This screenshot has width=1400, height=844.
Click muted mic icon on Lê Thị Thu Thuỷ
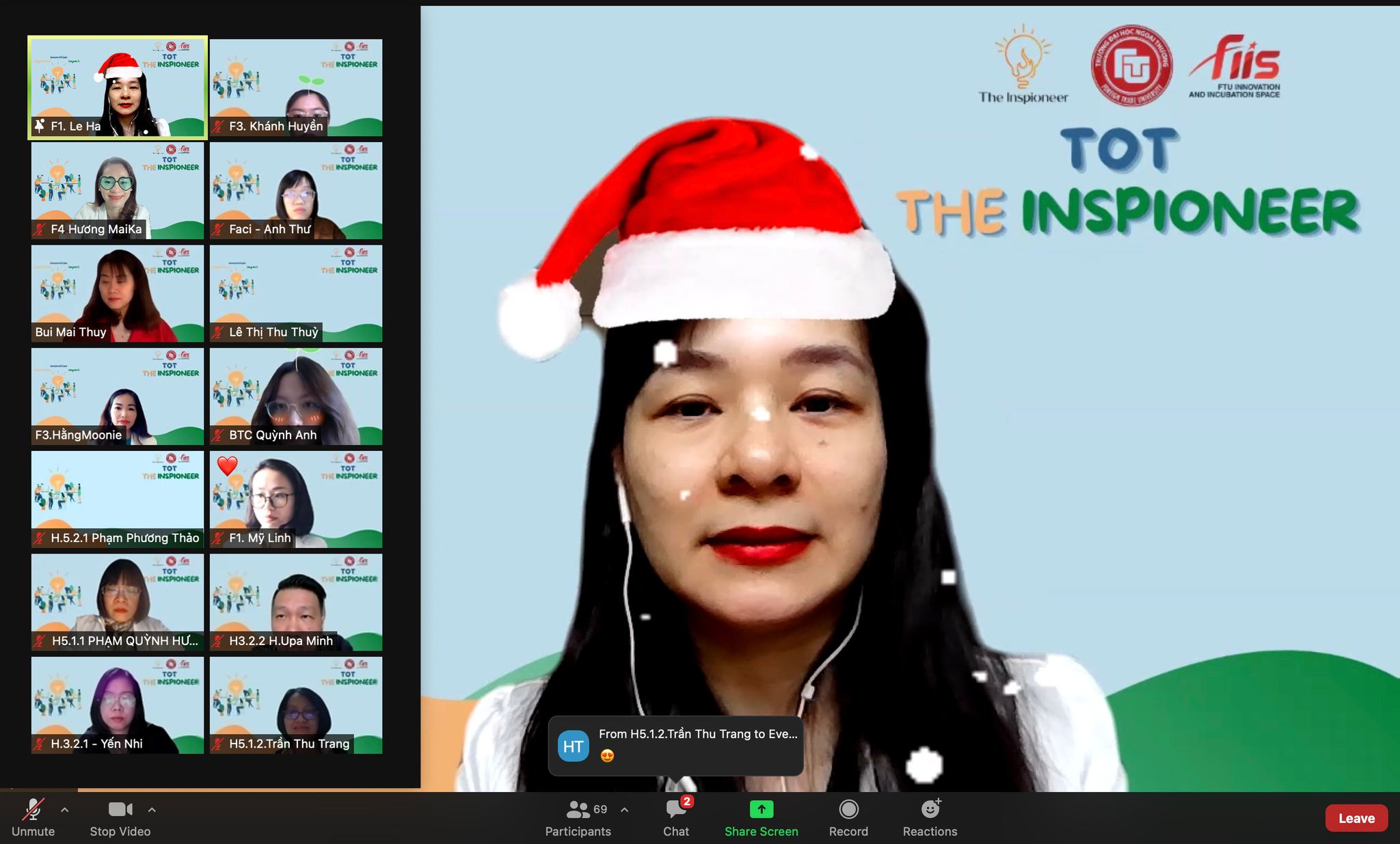[x=219, y=332]
